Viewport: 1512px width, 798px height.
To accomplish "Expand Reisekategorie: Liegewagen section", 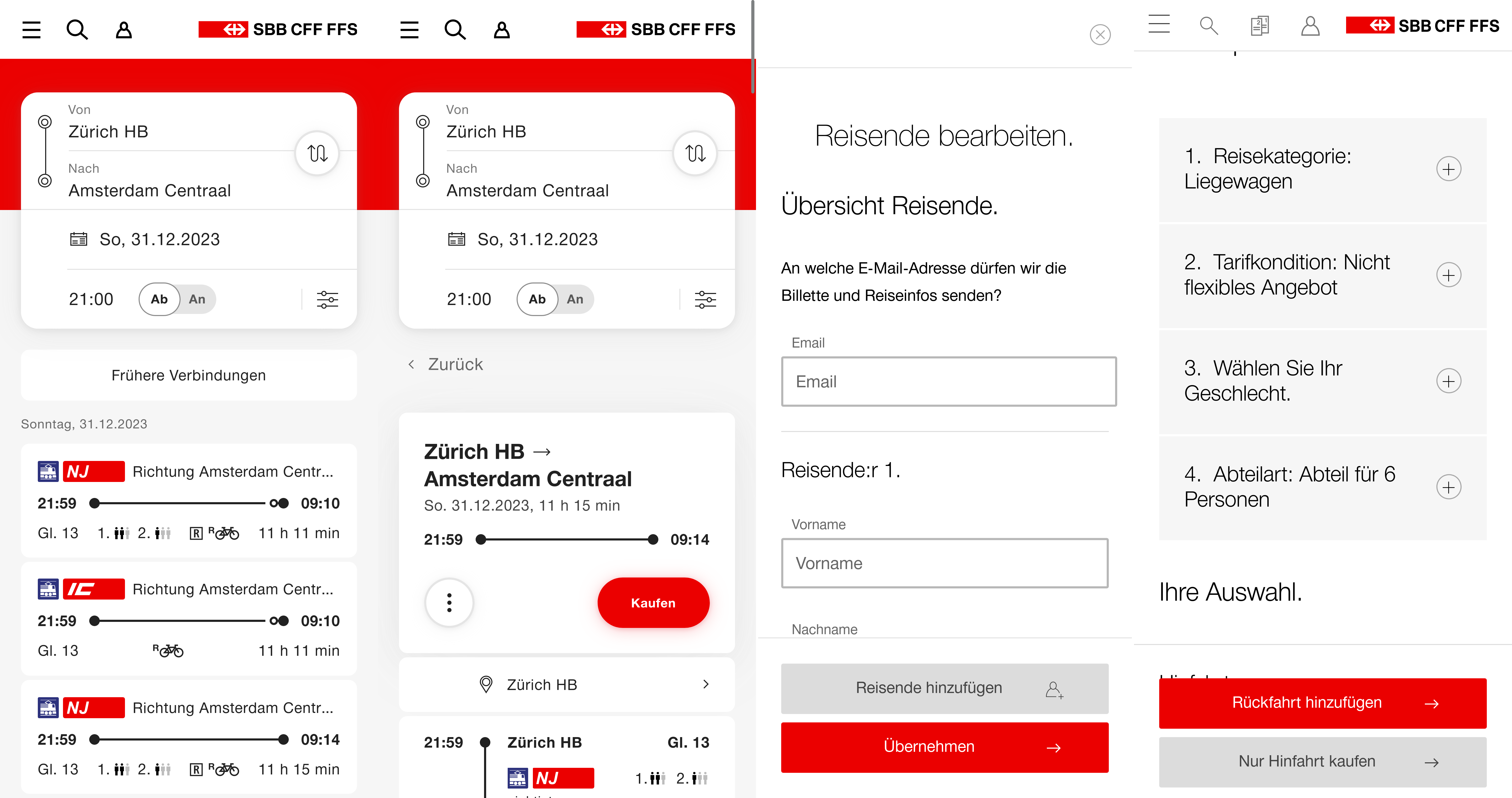I will (x=1449, y=169).
